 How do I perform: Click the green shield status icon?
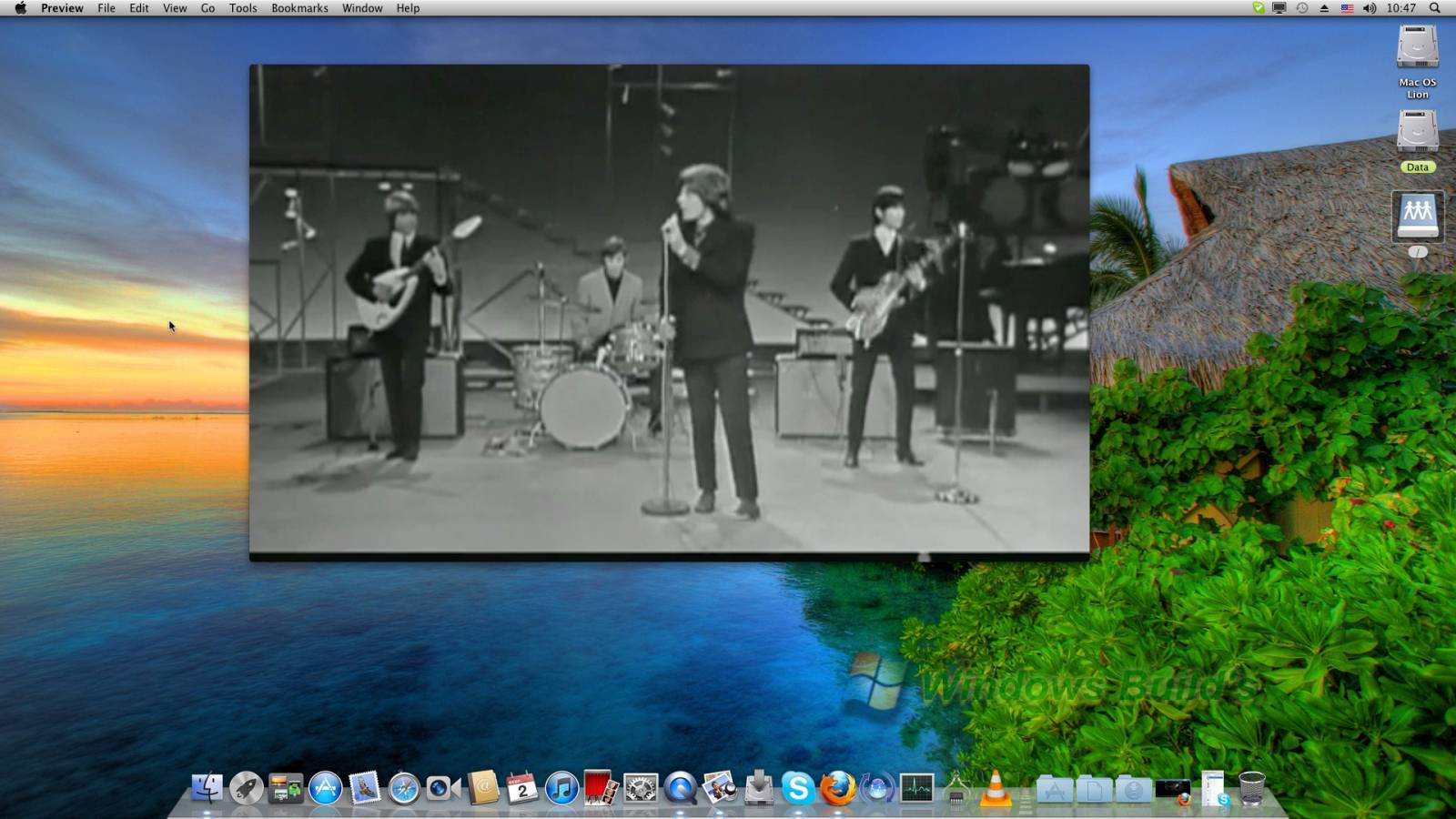pos(1259,8)
